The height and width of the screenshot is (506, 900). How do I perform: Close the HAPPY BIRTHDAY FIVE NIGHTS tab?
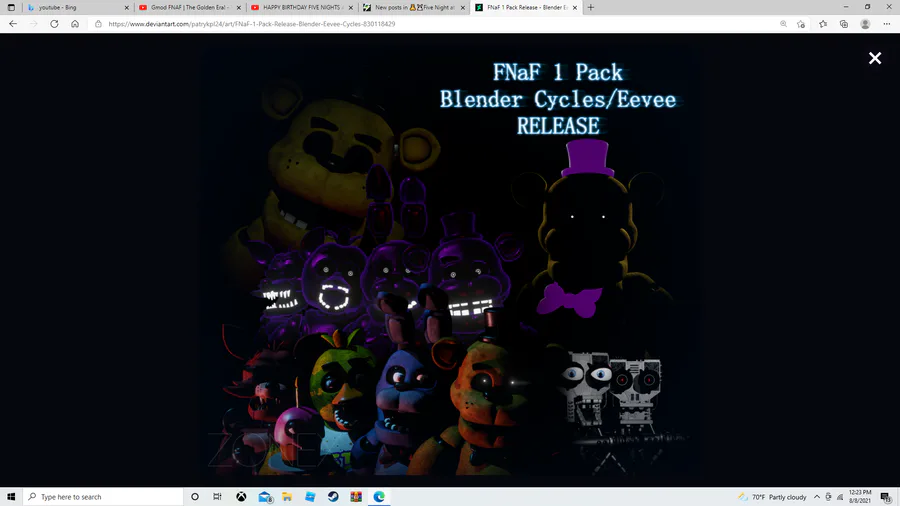[351, 7]
